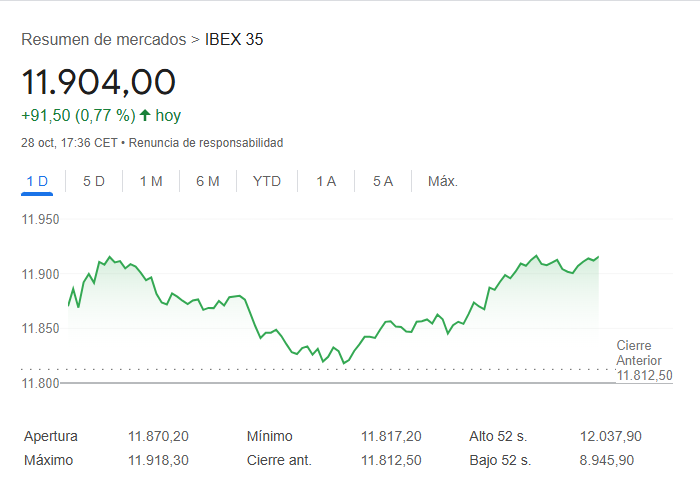Switch to 1 A yearly view
The image size is (700, 480).
326,181
